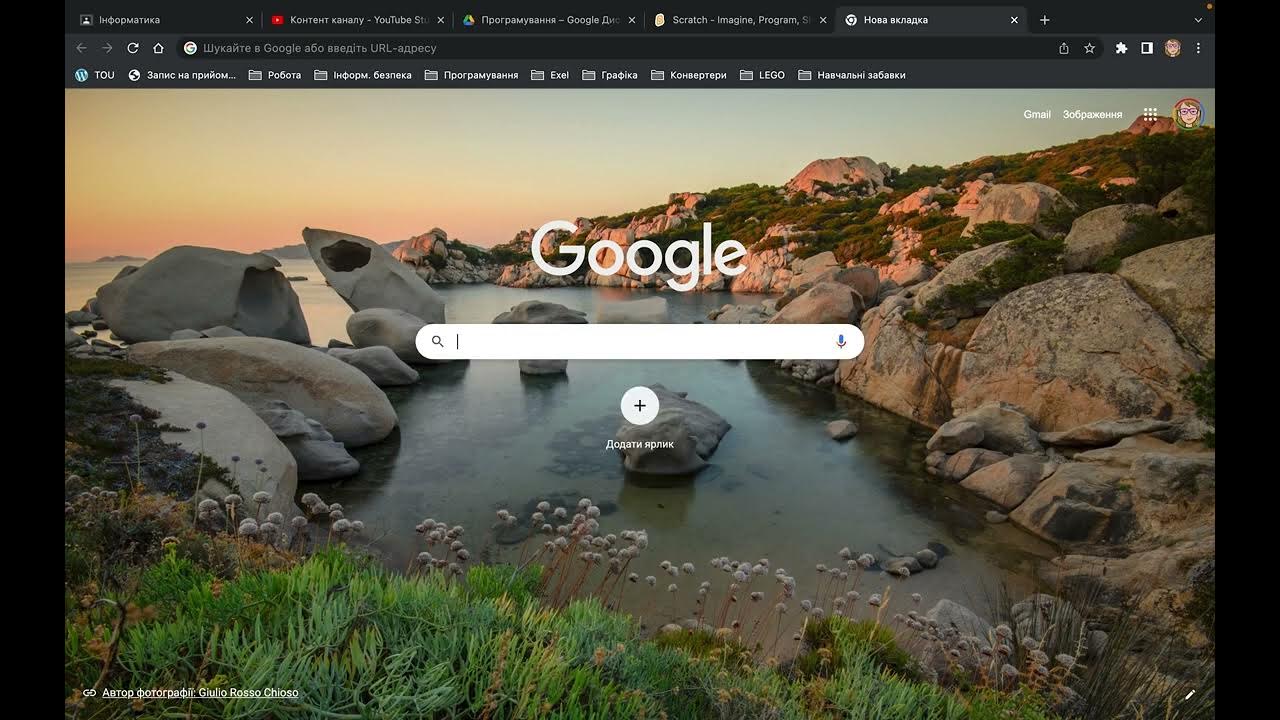Bookmark this page with the star icon

[x=1089, y=48]
